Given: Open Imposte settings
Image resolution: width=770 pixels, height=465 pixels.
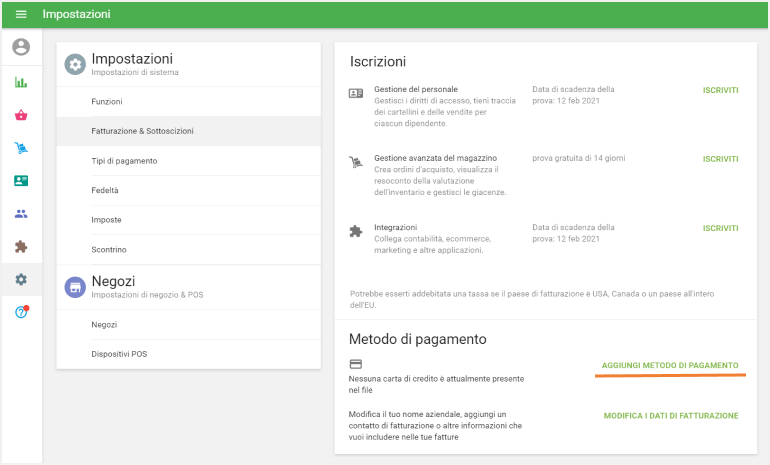Looking at the screenshot, I should coord(189,220).
